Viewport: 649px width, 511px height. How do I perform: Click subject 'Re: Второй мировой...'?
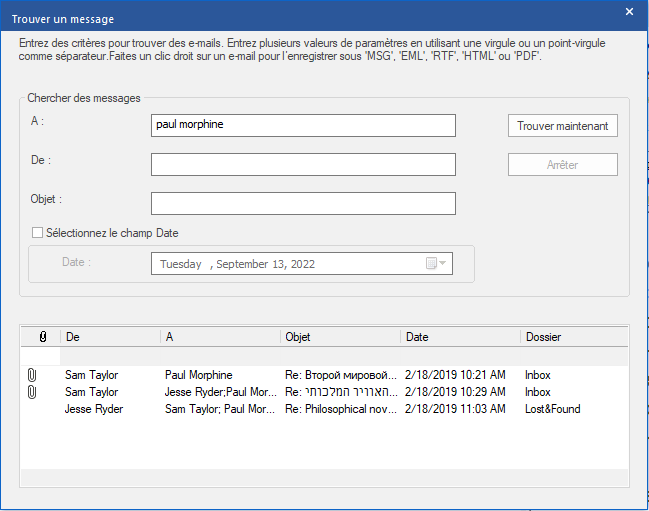tap(341, 375)
